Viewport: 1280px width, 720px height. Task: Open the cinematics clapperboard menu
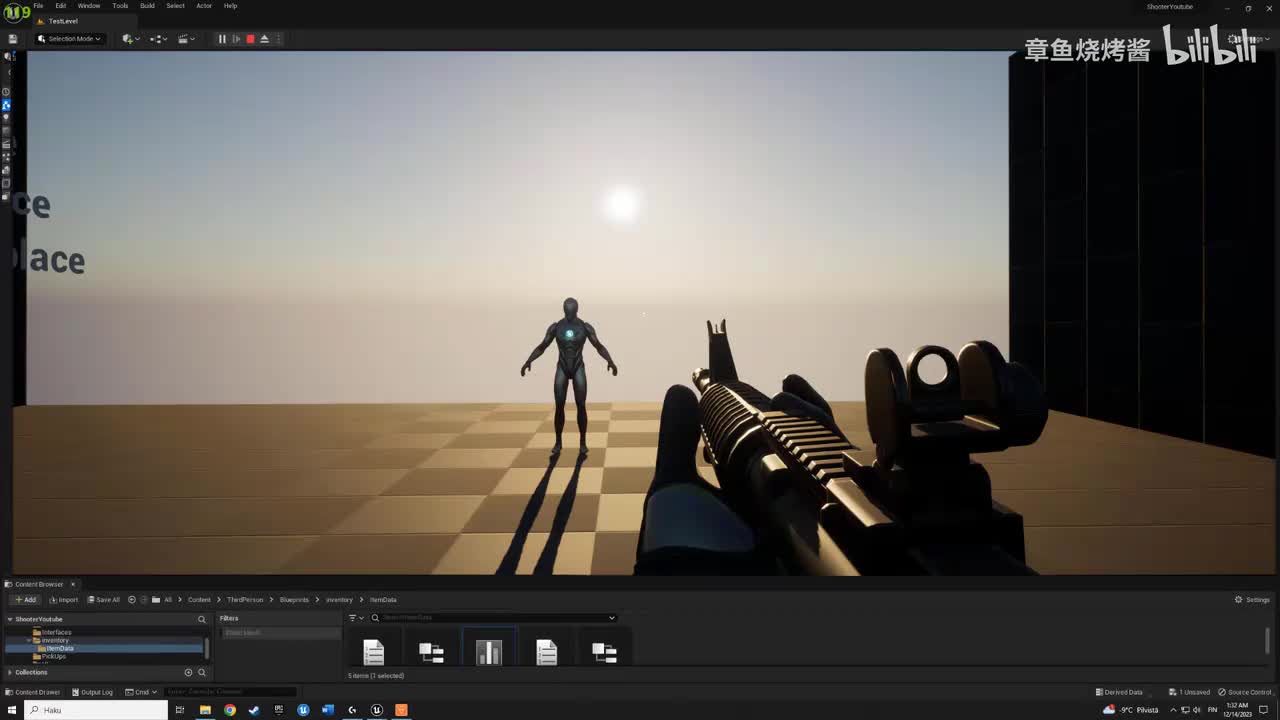point(186,39)
